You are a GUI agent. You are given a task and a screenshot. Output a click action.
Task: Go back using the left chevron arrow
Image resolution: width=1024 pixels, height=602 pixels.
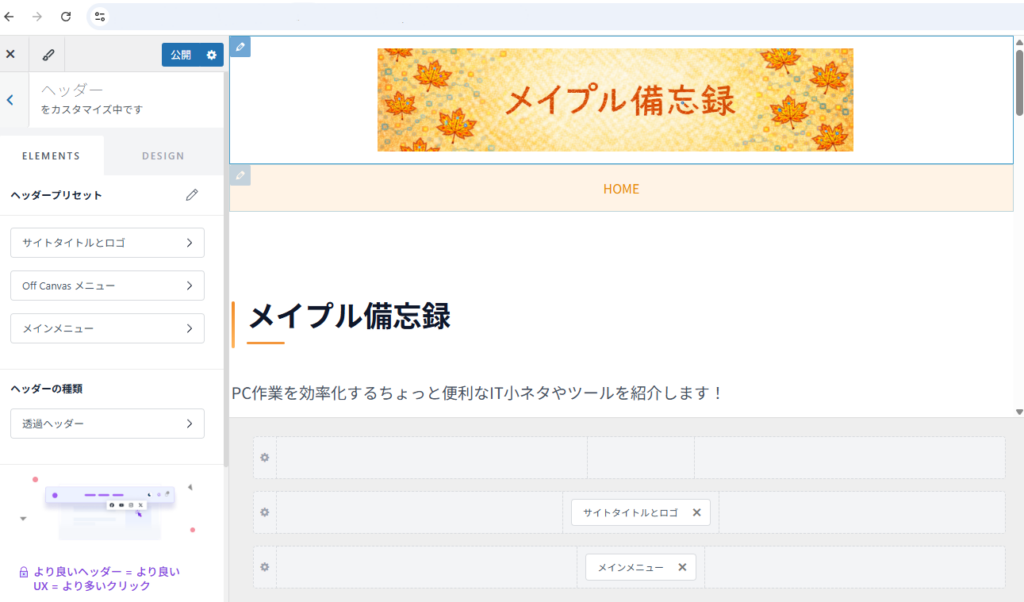point(10,100)
